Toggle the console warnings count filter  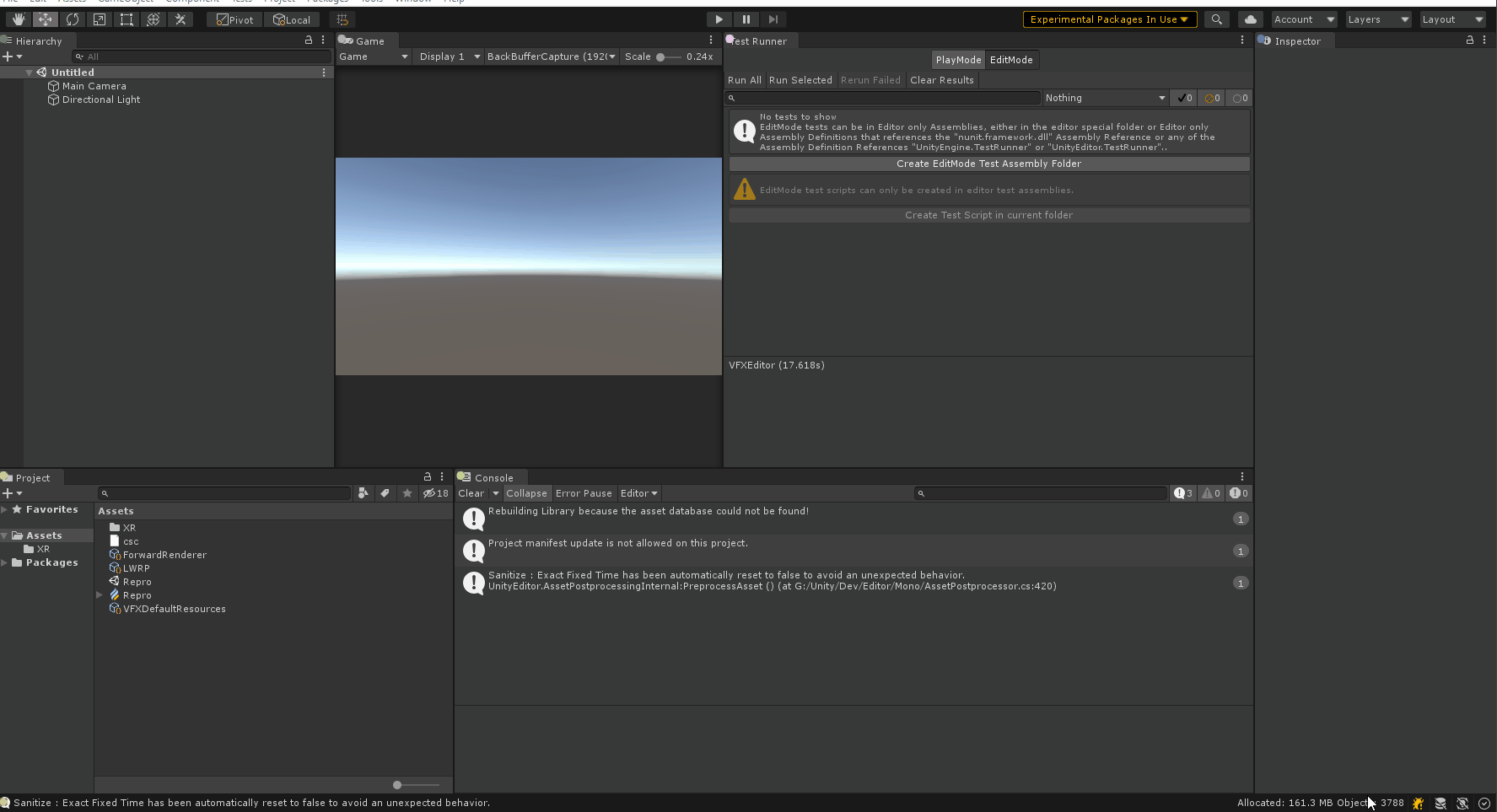tap(1211, 493)
